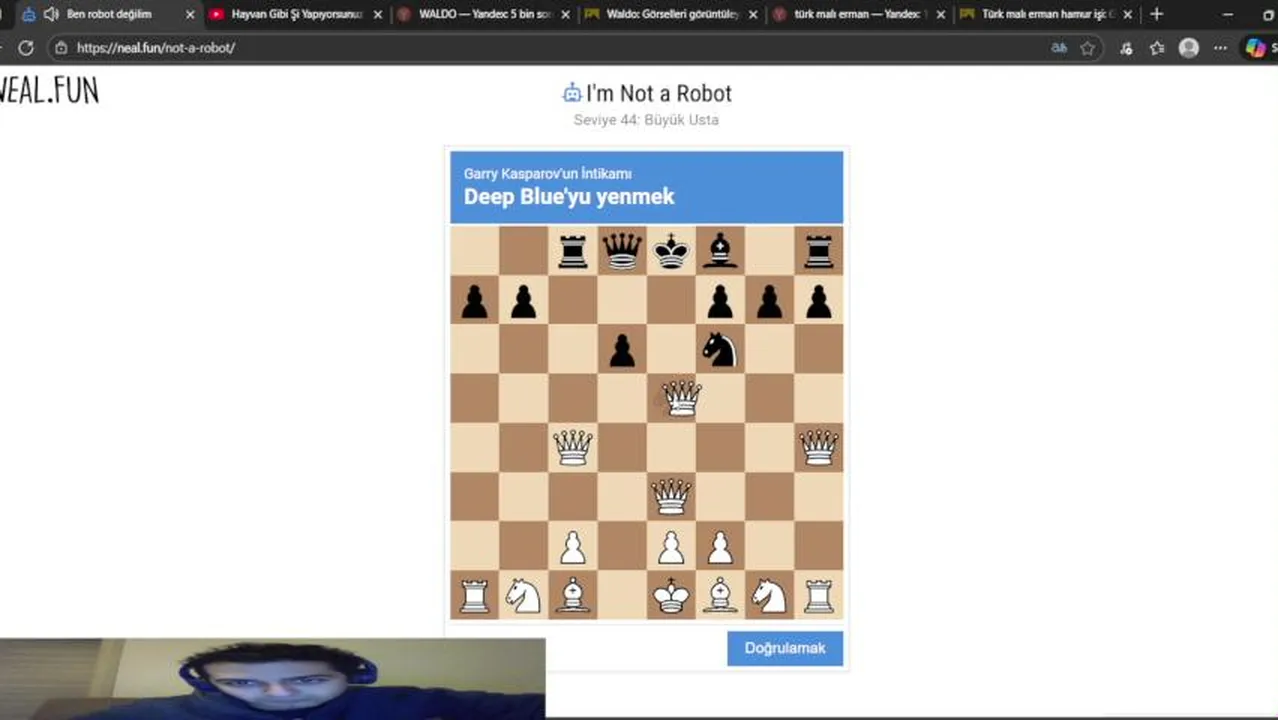
Task: Select the white rook on a1
Action: 475,595
